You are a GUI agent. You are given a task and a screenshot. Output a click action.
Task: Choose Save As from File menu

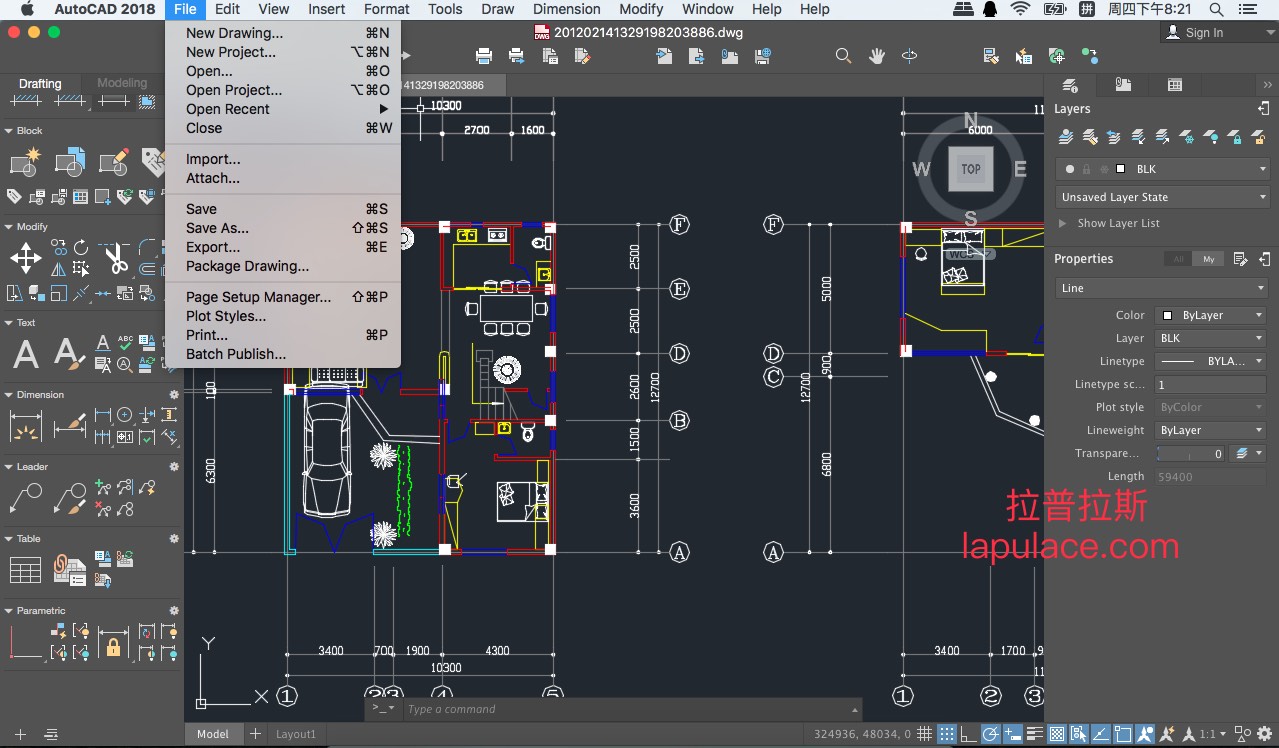point(217,228)
